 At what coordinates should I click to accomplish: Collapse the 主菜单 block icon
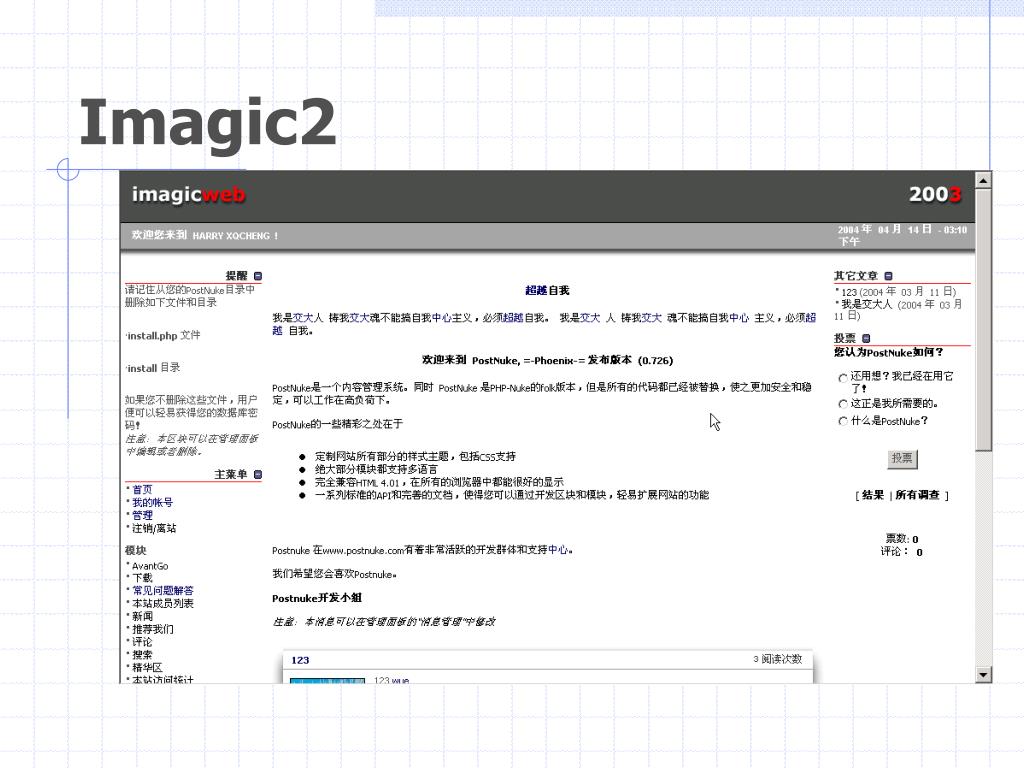click(258, 475)
